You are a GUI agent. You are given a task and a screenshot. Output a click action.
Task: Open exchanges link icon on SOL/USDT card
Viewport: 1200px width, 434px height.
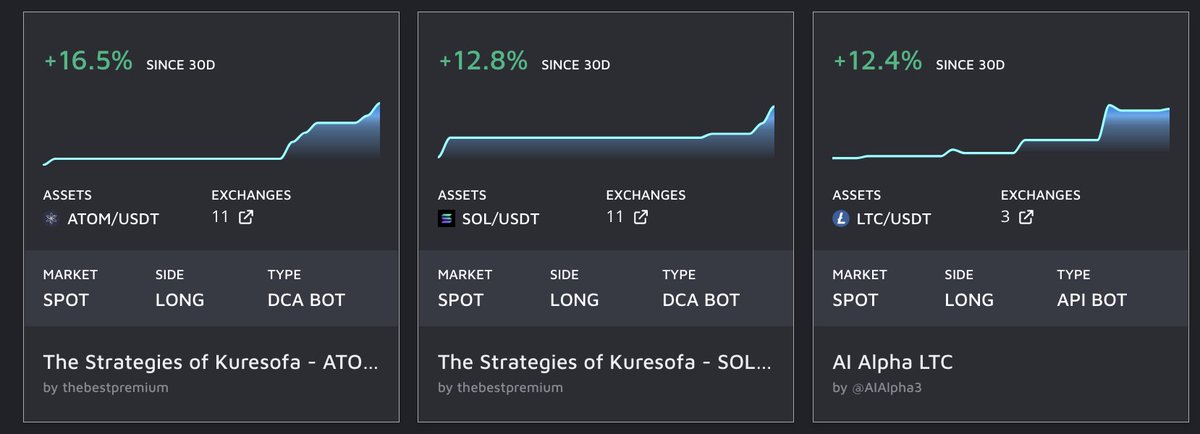(x=640, y=216)
